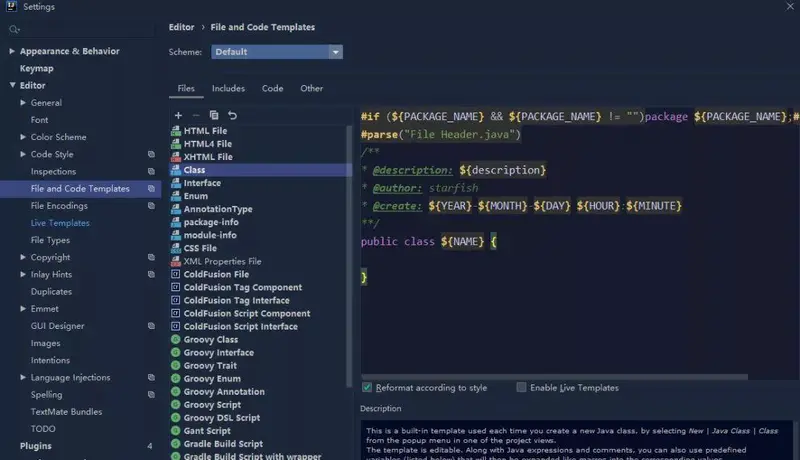
Task: Click the Groovy Class template icon
Action: 176,340
